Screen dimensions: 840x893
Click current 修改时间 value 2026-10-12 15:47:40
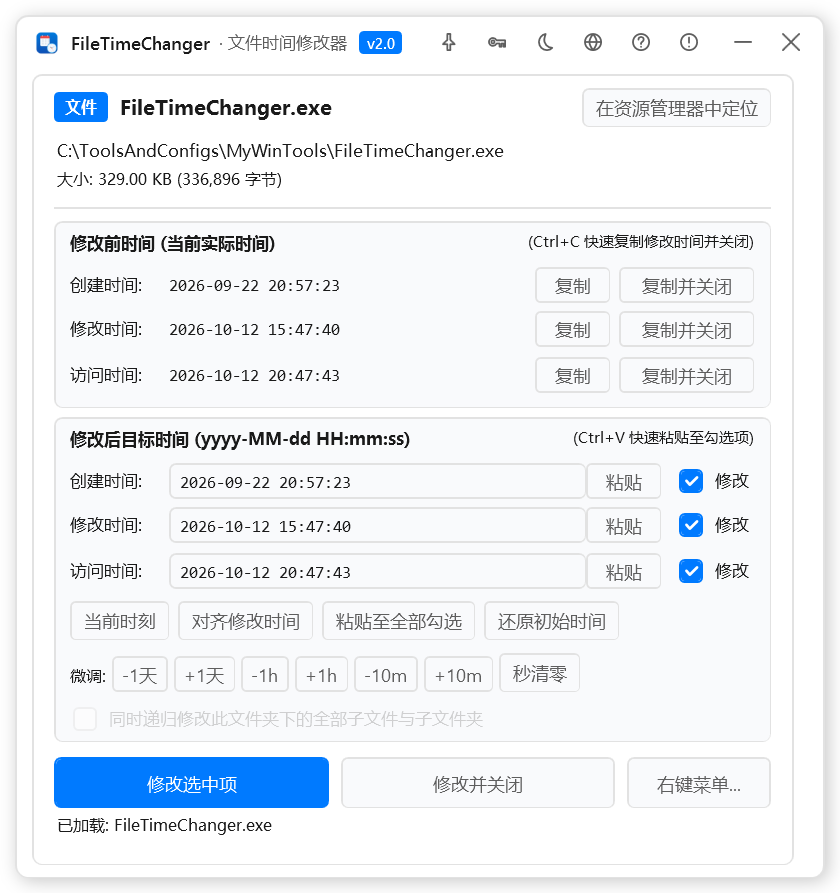(x=255, y=329)
